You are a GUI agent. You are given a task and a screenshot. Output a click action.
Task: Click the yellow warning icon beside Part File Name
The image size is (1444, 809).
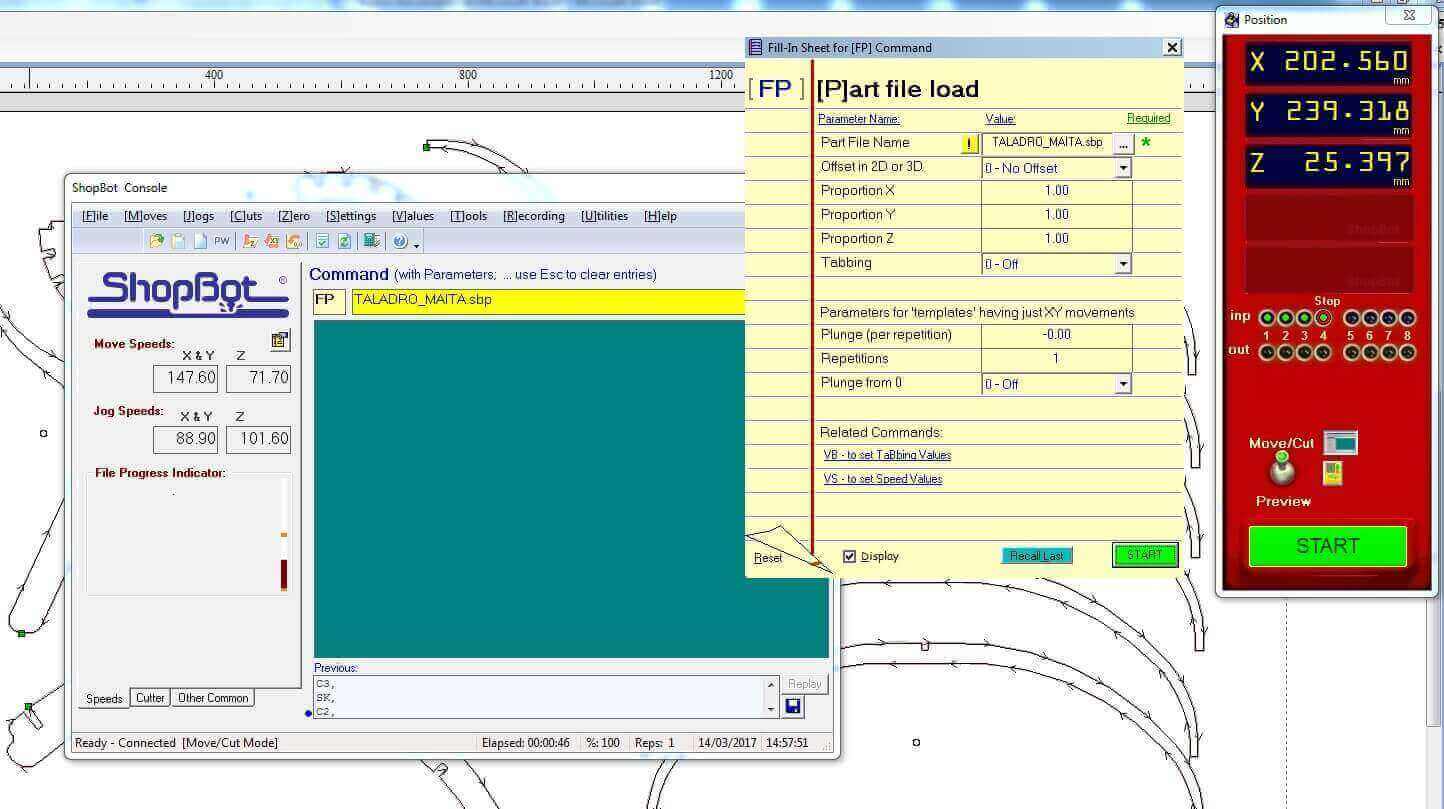[969, 144]
